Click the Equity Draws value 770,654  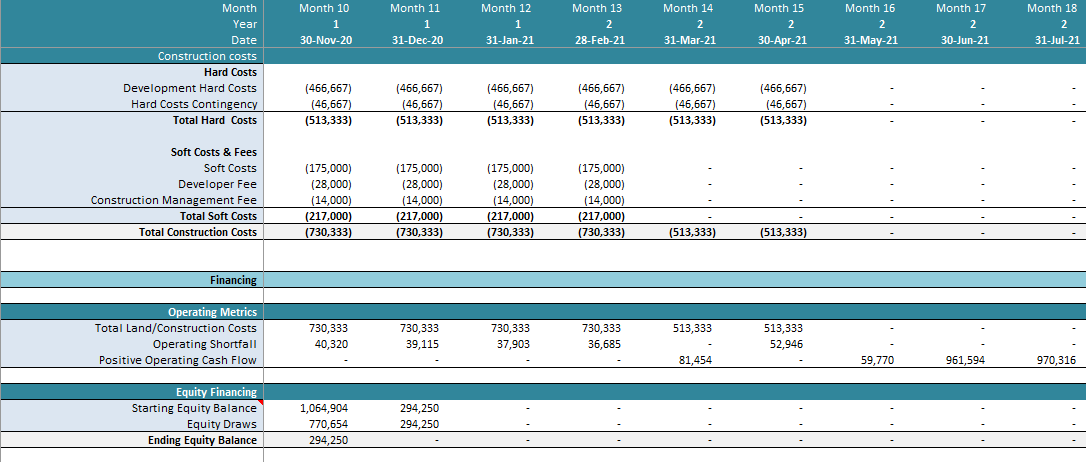329,424
